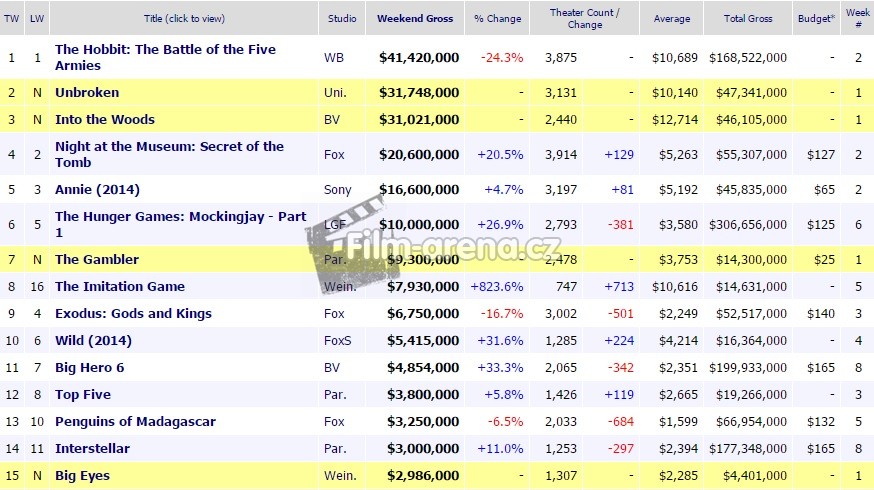Open The Hunger Games: Mockingjay - Part 1
The image size is (874, 490).
coord(180,224)
